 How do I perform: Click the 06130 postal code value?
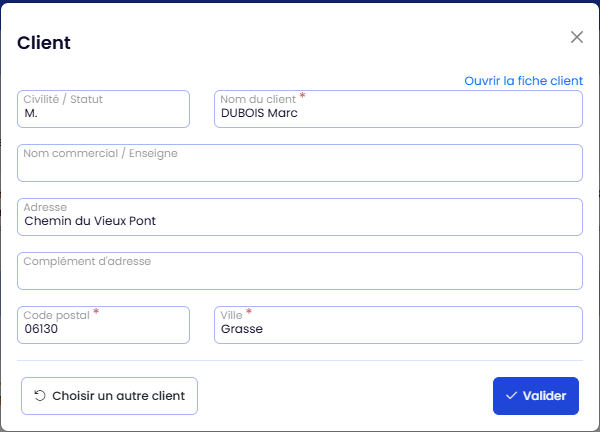[x=42, y=329]
